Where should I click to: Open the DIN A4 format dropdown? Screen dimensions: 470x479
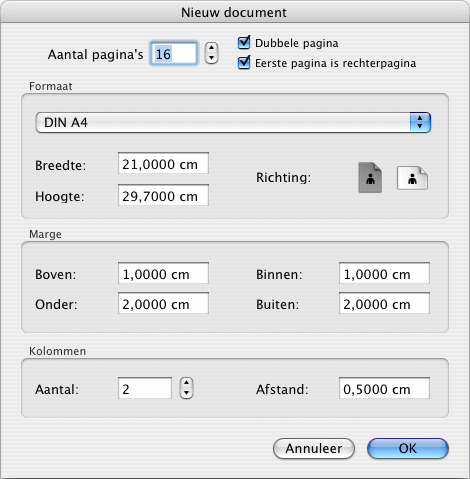(233, 122)
